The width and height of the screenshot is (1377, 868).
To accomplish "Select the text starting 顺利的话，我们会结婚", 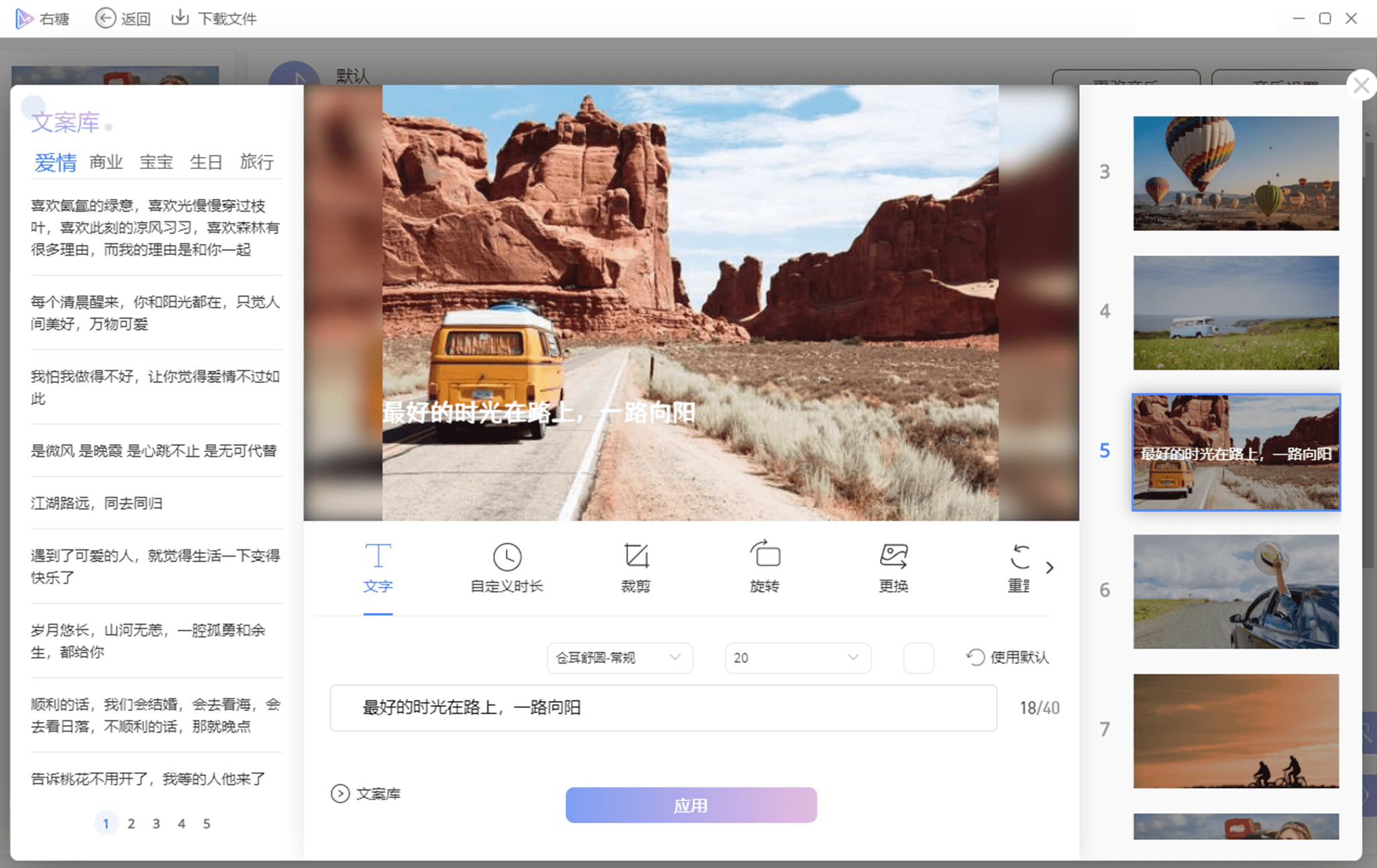I will [156, 715].
